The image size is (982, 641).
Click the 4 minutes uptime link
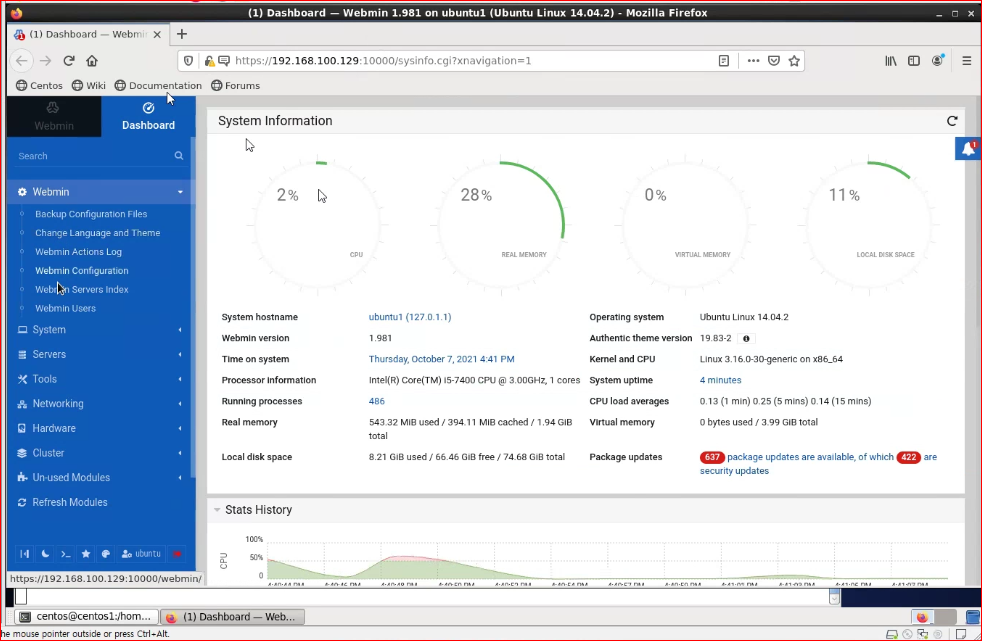pos(720,380)
